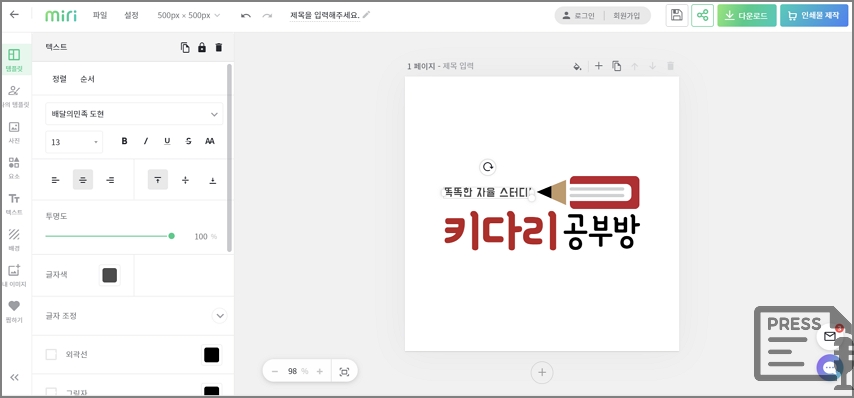Click the left panel scrollbar
This screenshot has height=398, width=854.
(x=229, y=158)
